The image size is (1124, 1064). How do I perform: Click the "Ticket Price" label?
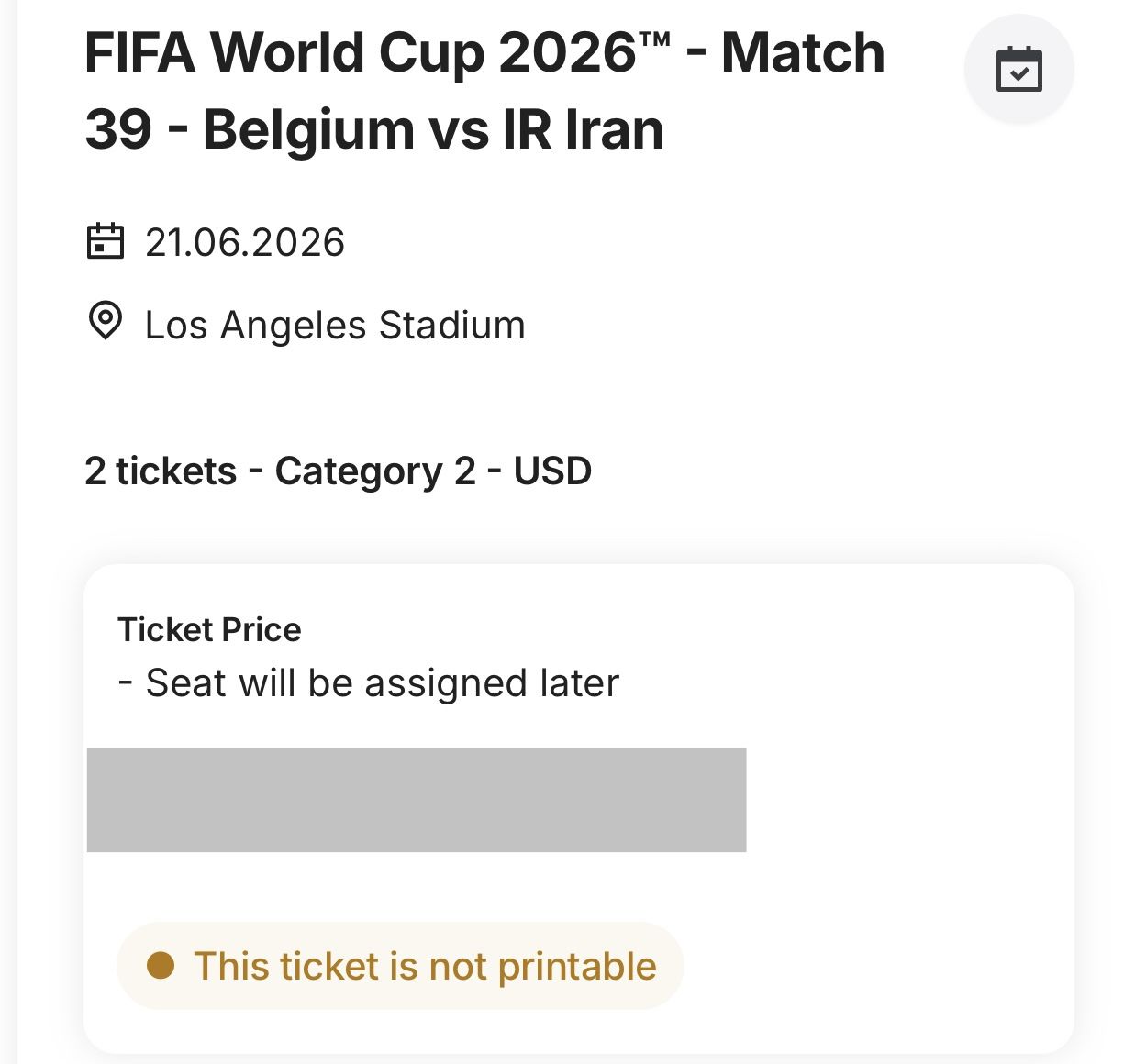point(209,630)
